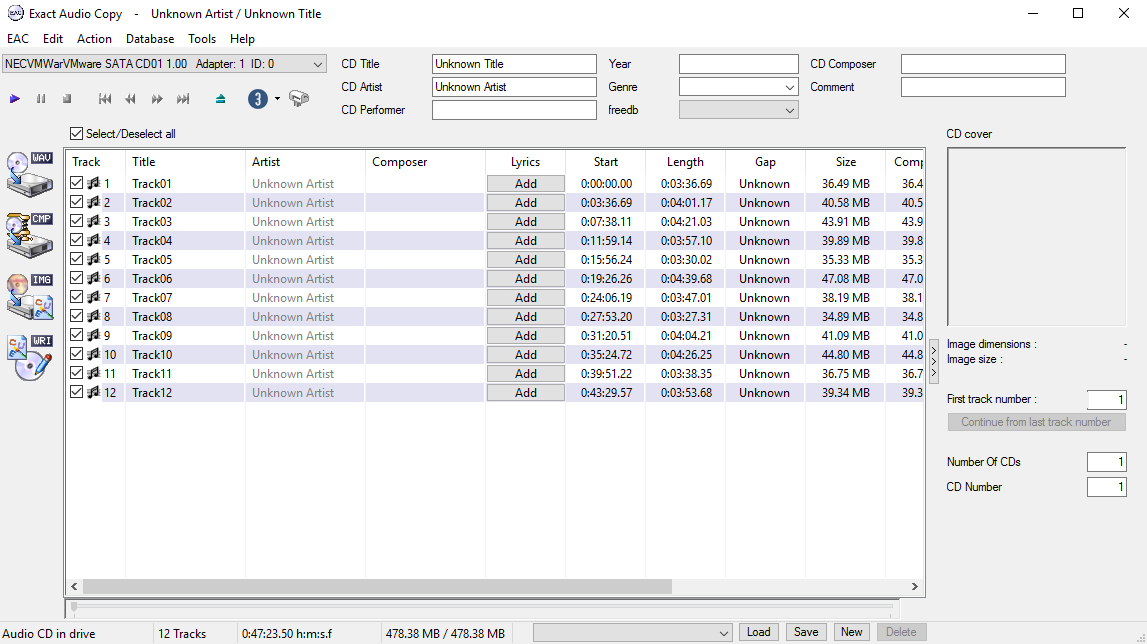Click the fast forward button
The image size is (1147, 644).
(157, 99)
